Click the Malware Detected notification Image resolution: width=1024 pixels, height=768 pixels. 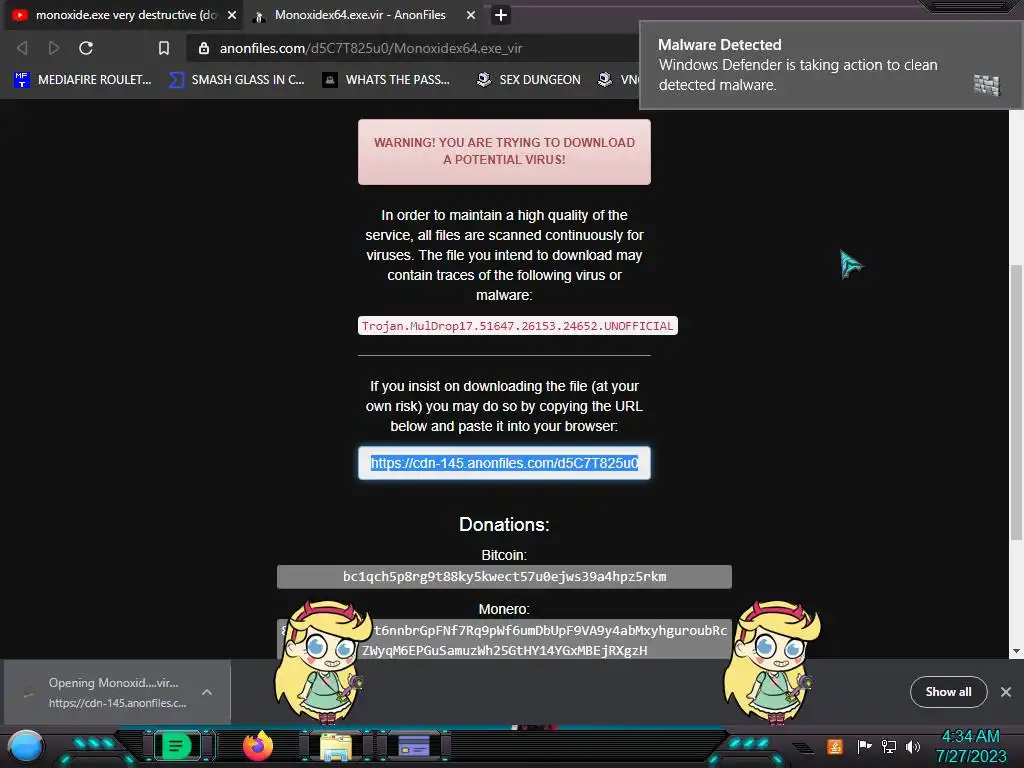tap(831, 65)
